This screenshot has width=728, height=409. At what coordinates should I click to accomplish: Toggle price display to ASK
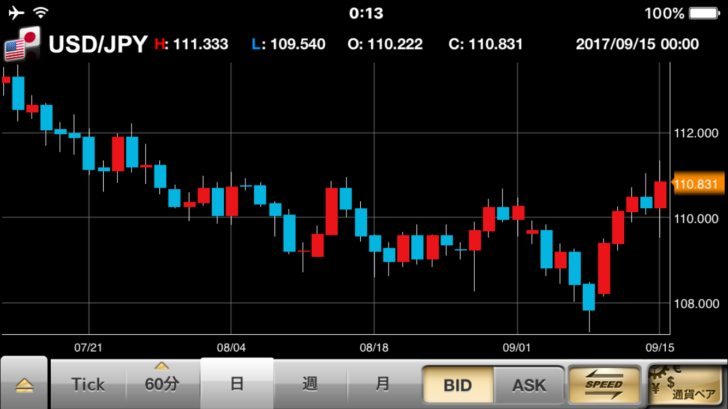coord(529,384)
